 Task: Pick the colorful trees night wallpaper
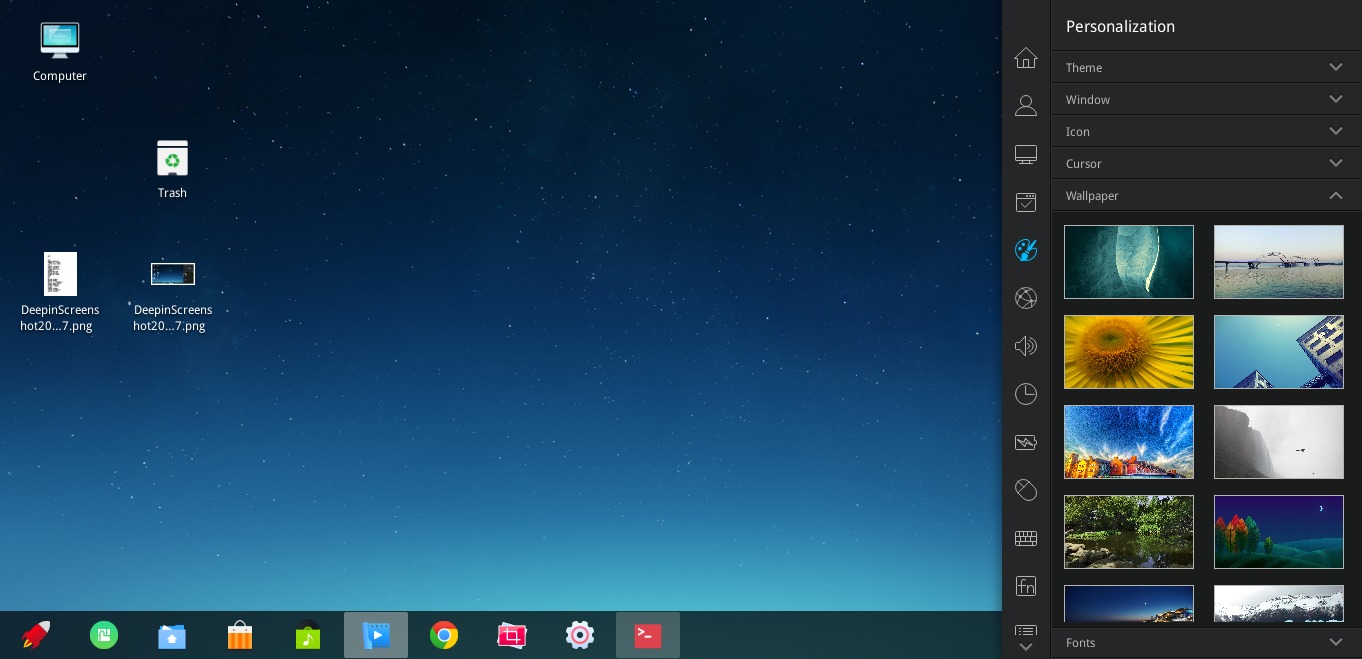coord(1278,532)
